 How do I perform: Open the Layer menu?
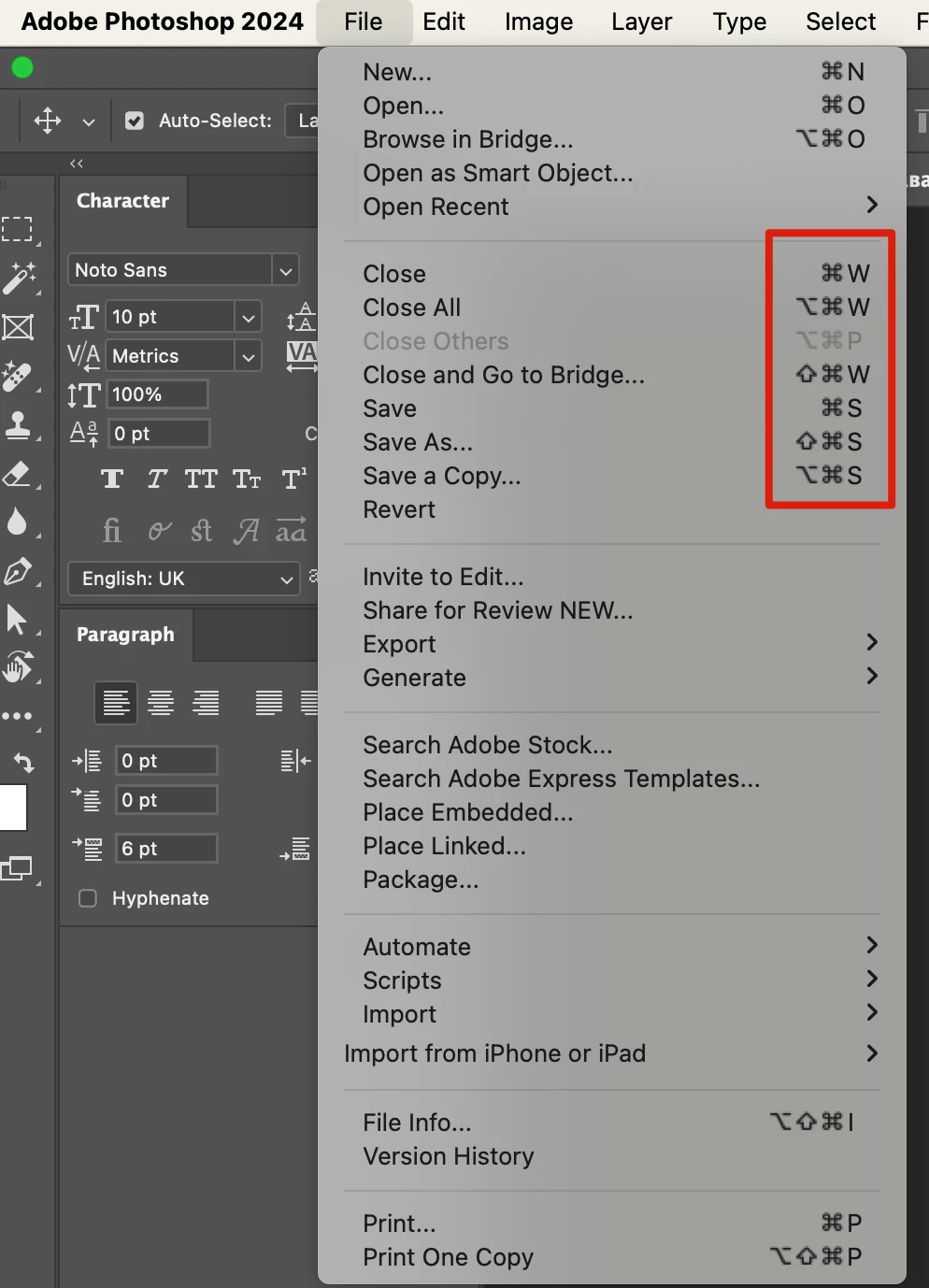click(642, 21)
